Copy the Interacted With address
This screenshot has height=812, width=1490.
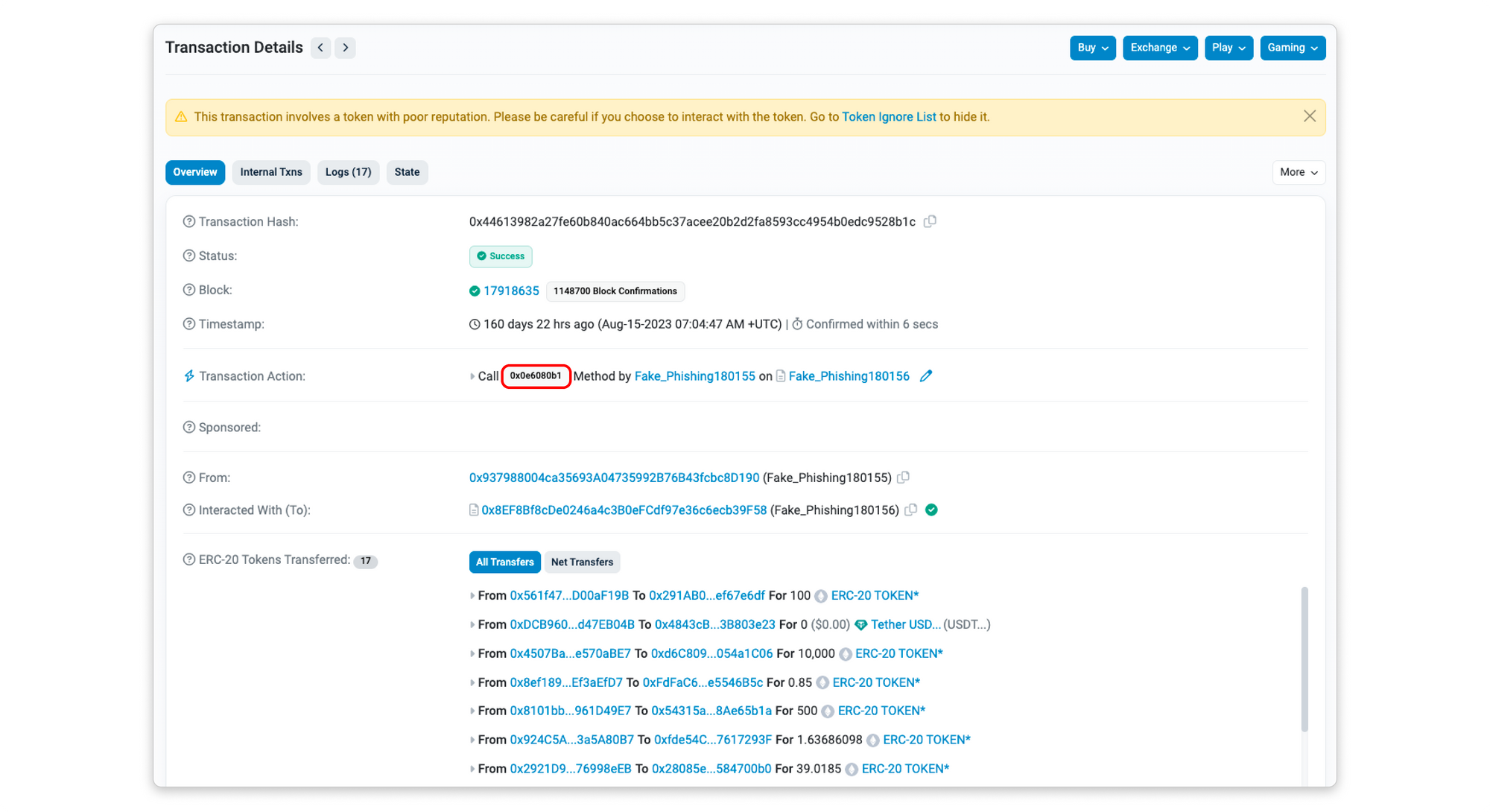click(x=910, y=510)
